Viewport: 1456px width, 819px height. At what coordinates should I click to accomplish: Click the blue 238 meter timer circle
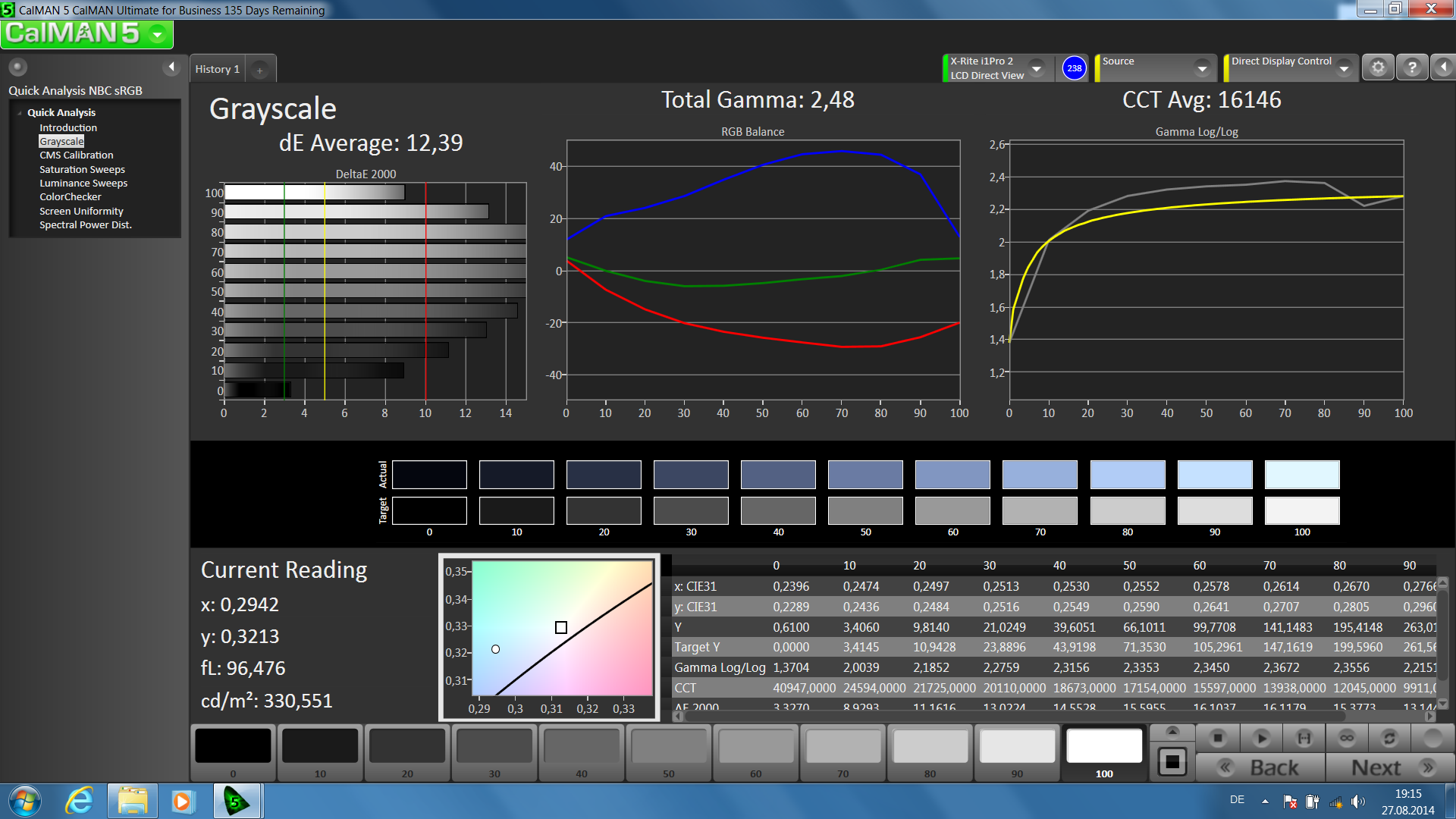point(1074,68)
